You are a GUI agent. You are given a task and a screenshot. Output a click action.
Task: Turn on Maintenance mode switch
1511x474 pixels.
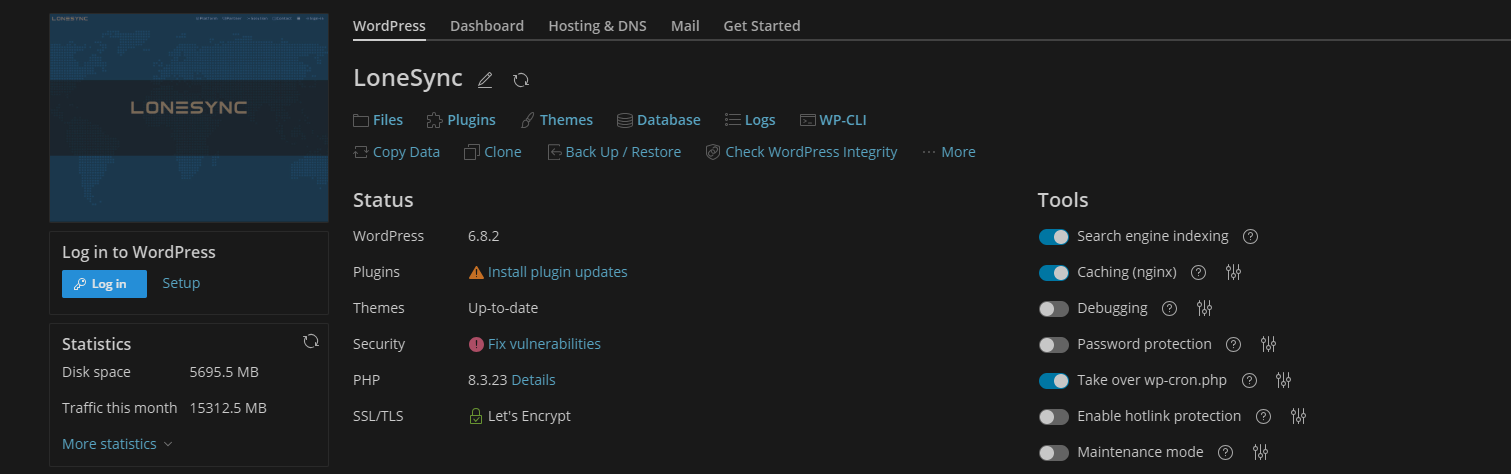click(x=1054, y=452)
